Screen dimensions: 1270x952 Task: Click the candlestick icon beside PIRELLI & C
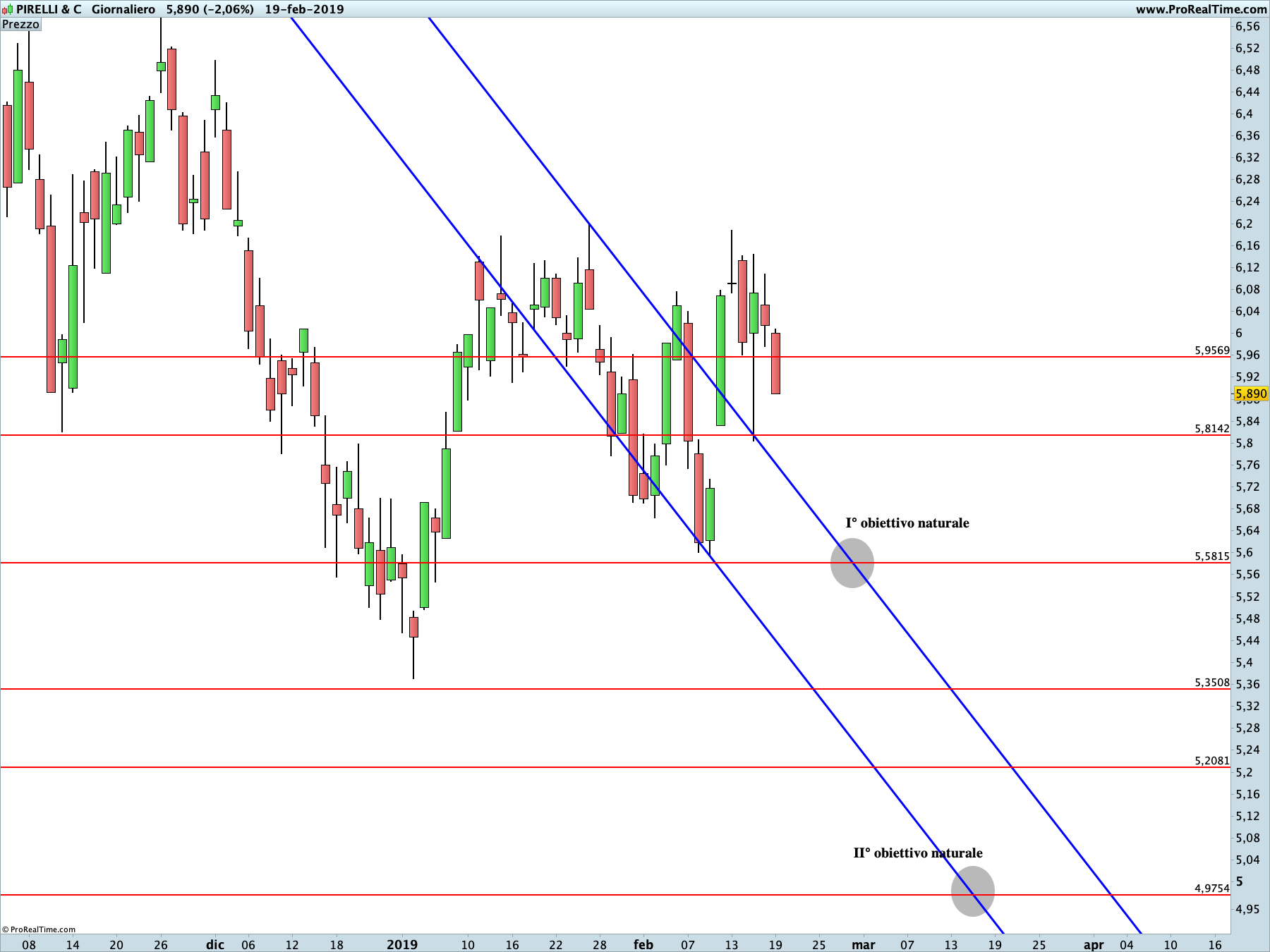(7, 9)
